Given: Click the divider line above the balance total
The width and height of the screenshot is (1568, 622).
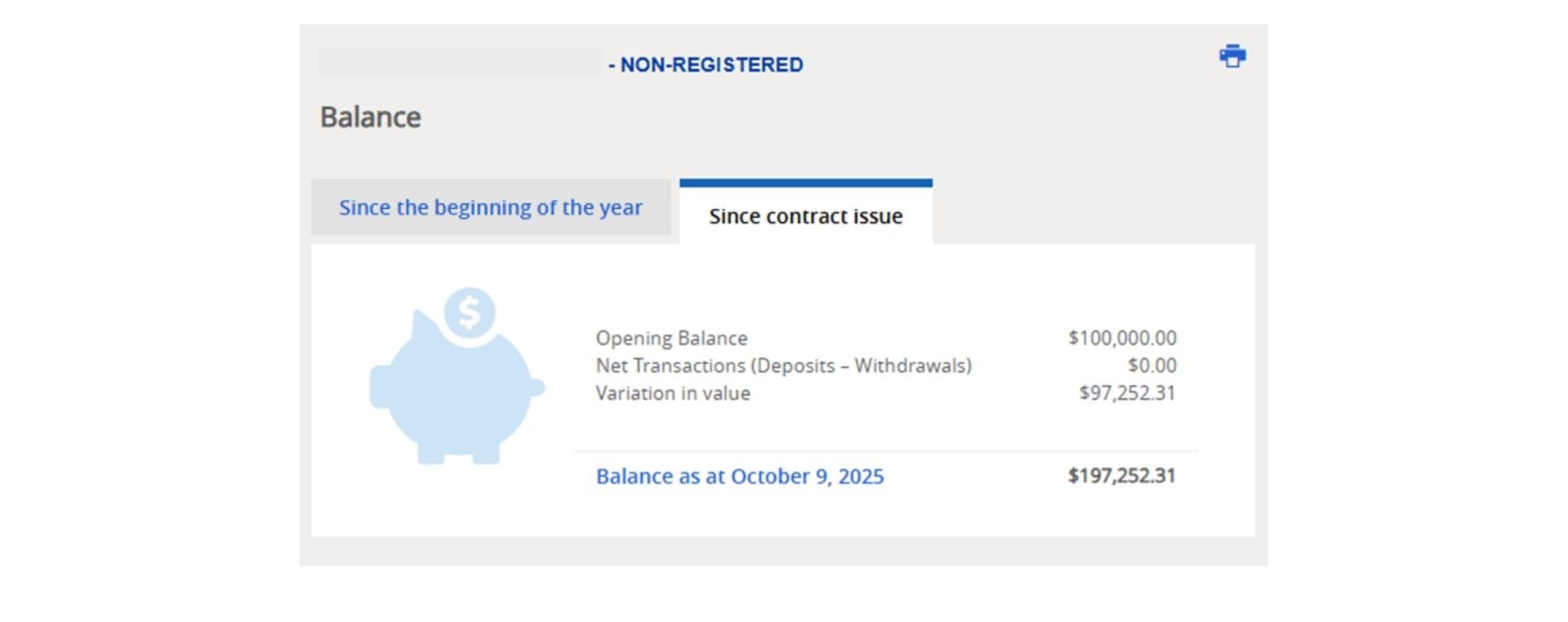Looking at the screenshot, I should [x=886, y=451].
